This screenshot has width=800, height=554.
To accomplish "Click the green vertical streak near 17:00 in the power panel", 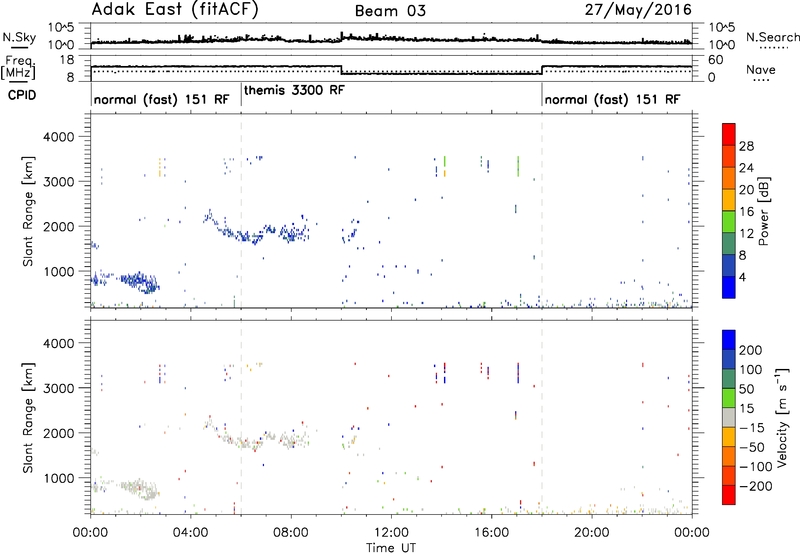I will 518,166.
